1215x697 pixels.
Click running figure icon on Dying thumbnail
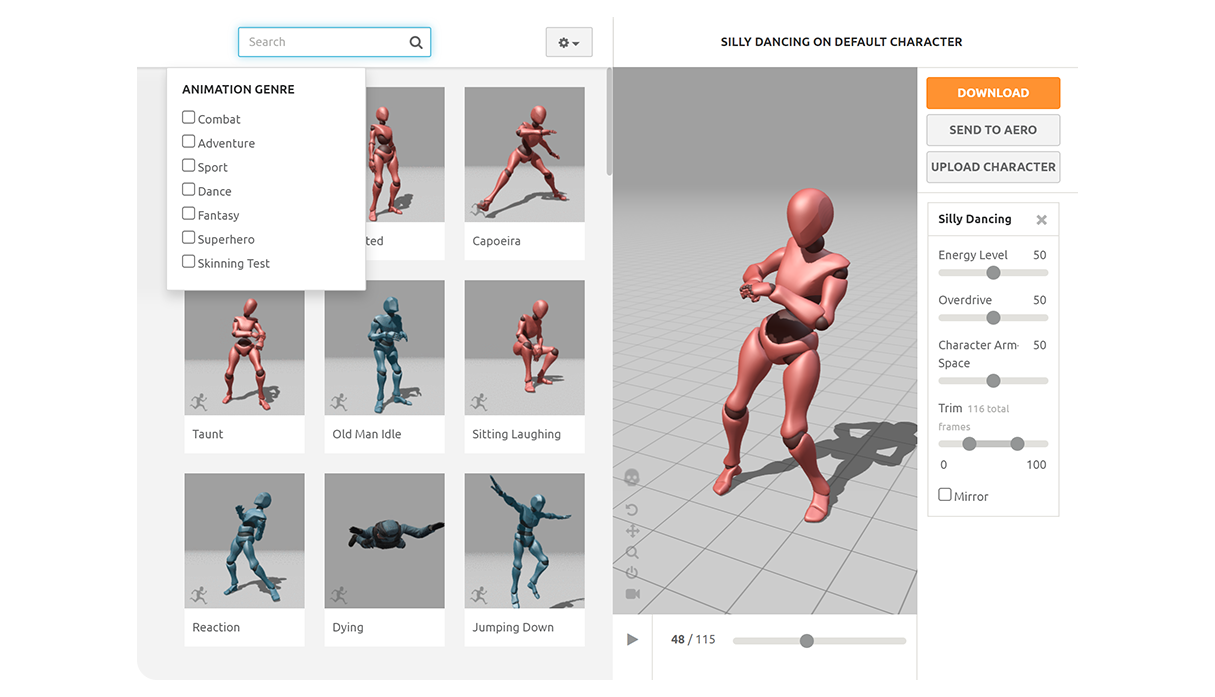coord(339,595)
